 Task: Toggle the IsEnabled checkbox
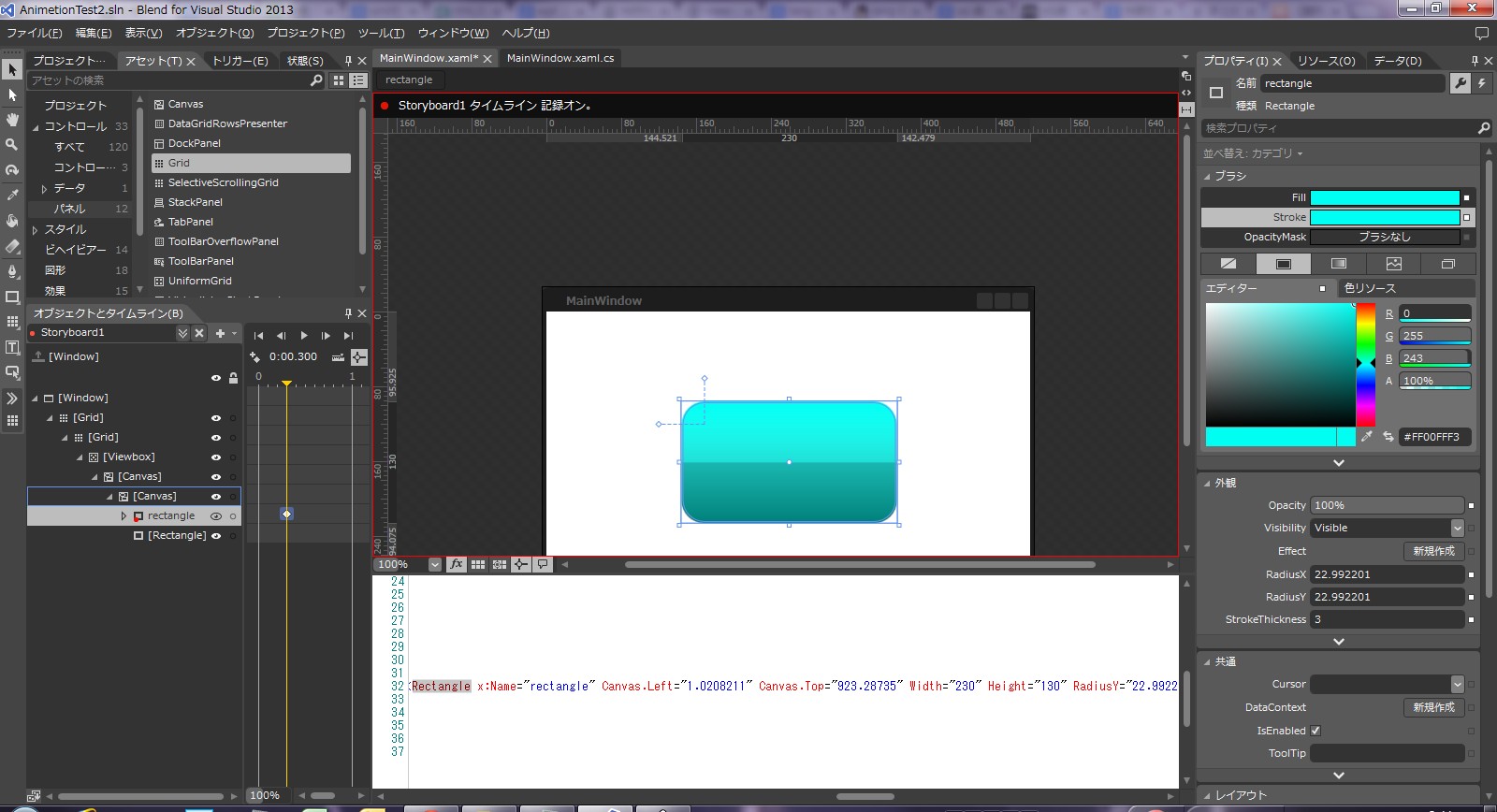pyautogui.click(x=1315, y=731)
